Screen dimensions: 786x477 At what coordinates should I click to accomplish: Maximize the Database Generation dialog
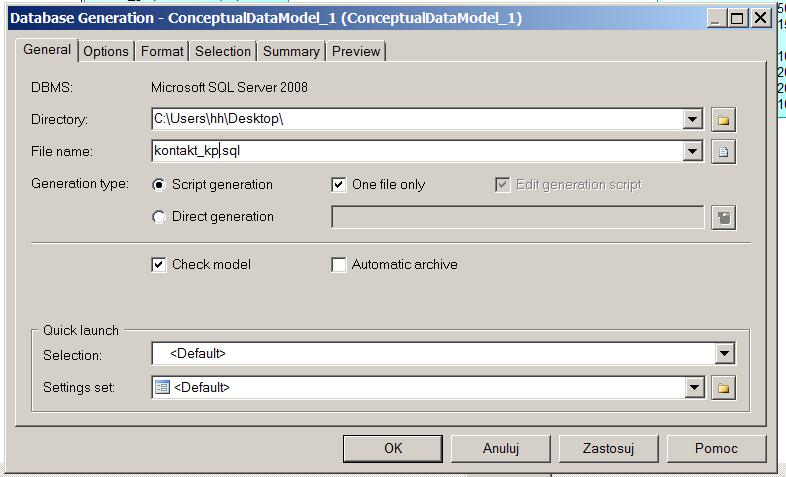(x=737, y=19)
